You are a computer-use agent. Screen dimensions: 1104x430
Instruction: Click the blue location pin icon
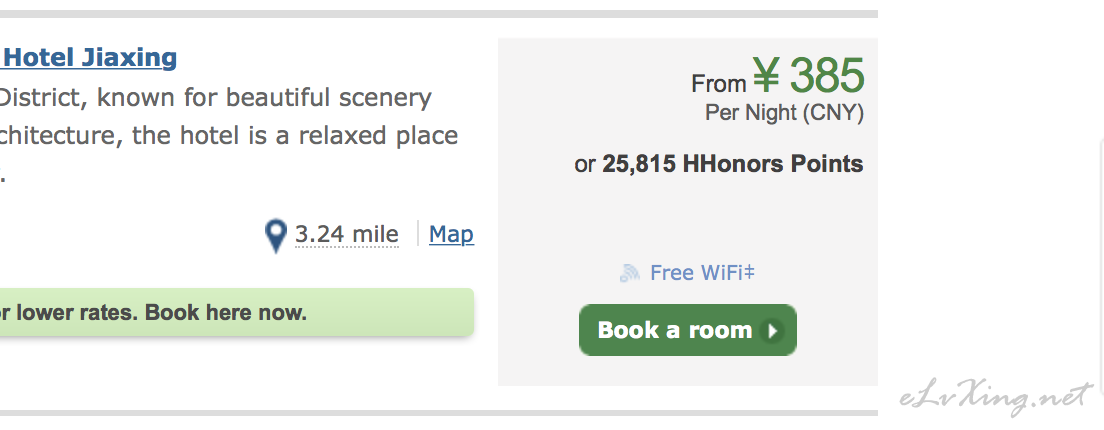coord(276,236)
